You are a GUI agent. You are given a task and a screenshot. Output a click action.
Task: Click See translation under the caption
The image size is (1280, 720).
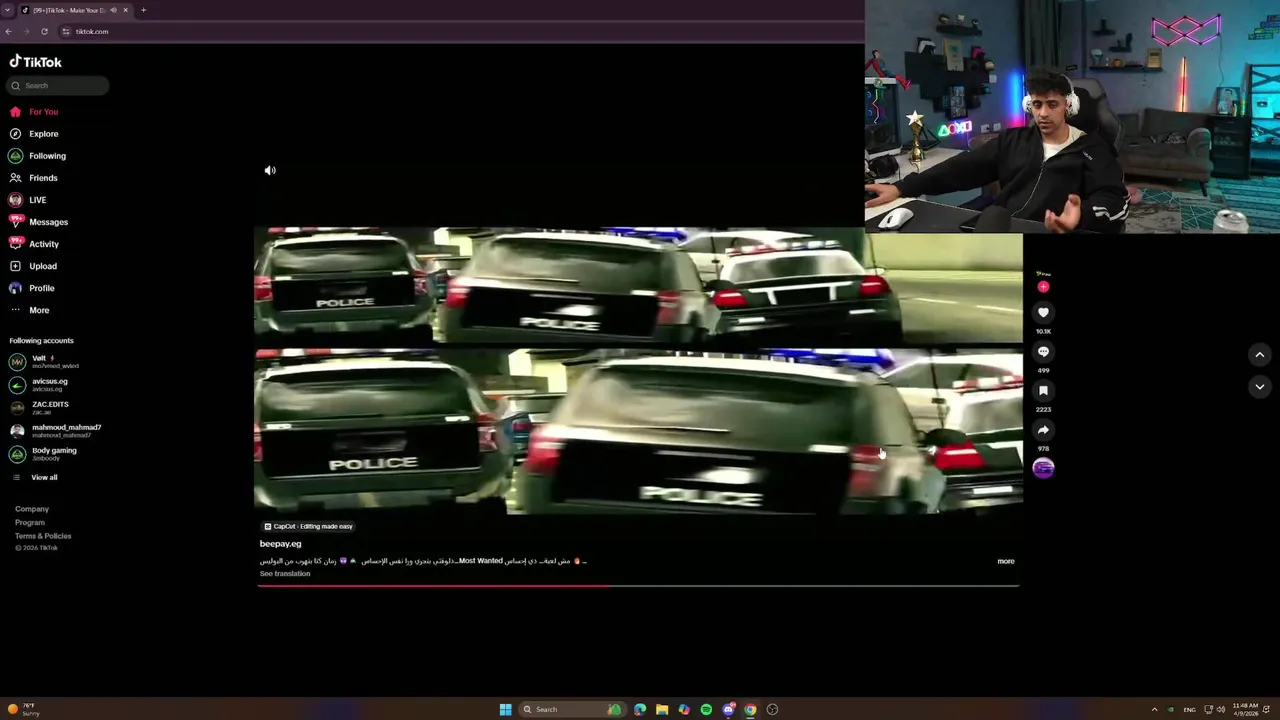(x=285, y=574)
